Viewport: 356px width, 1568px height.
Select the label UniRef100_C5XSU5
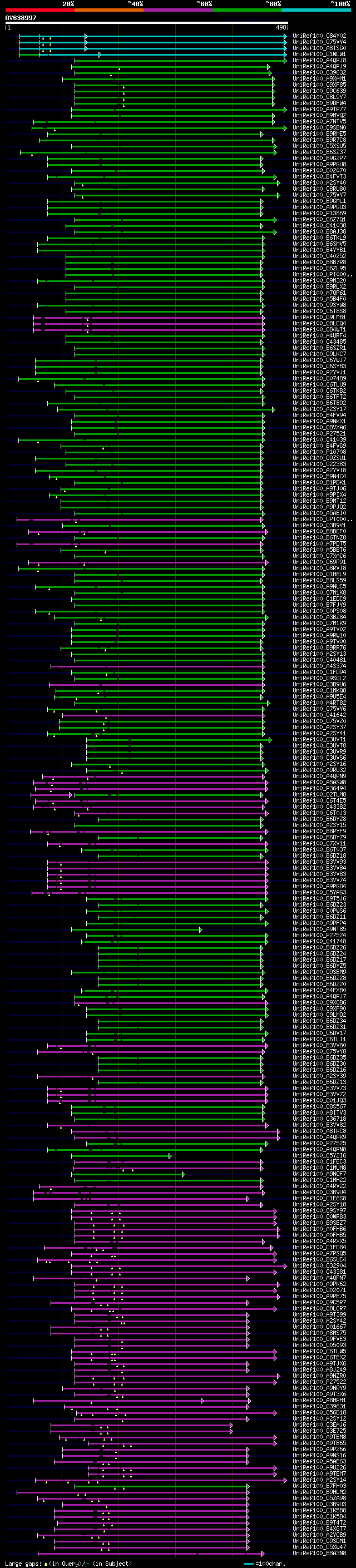(x=319, y=146)
